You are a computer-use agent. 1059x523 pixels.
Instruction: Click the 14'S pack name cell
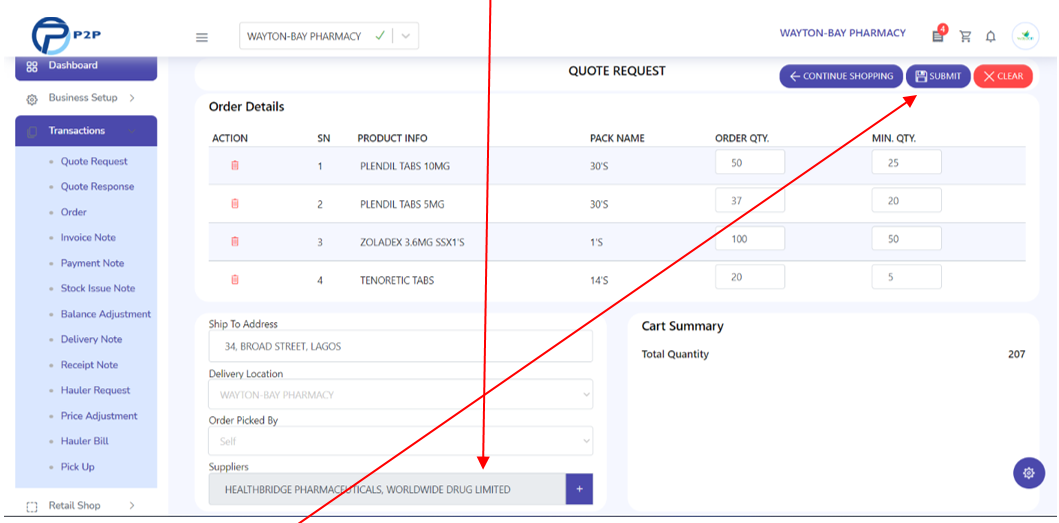click(599, 280)
